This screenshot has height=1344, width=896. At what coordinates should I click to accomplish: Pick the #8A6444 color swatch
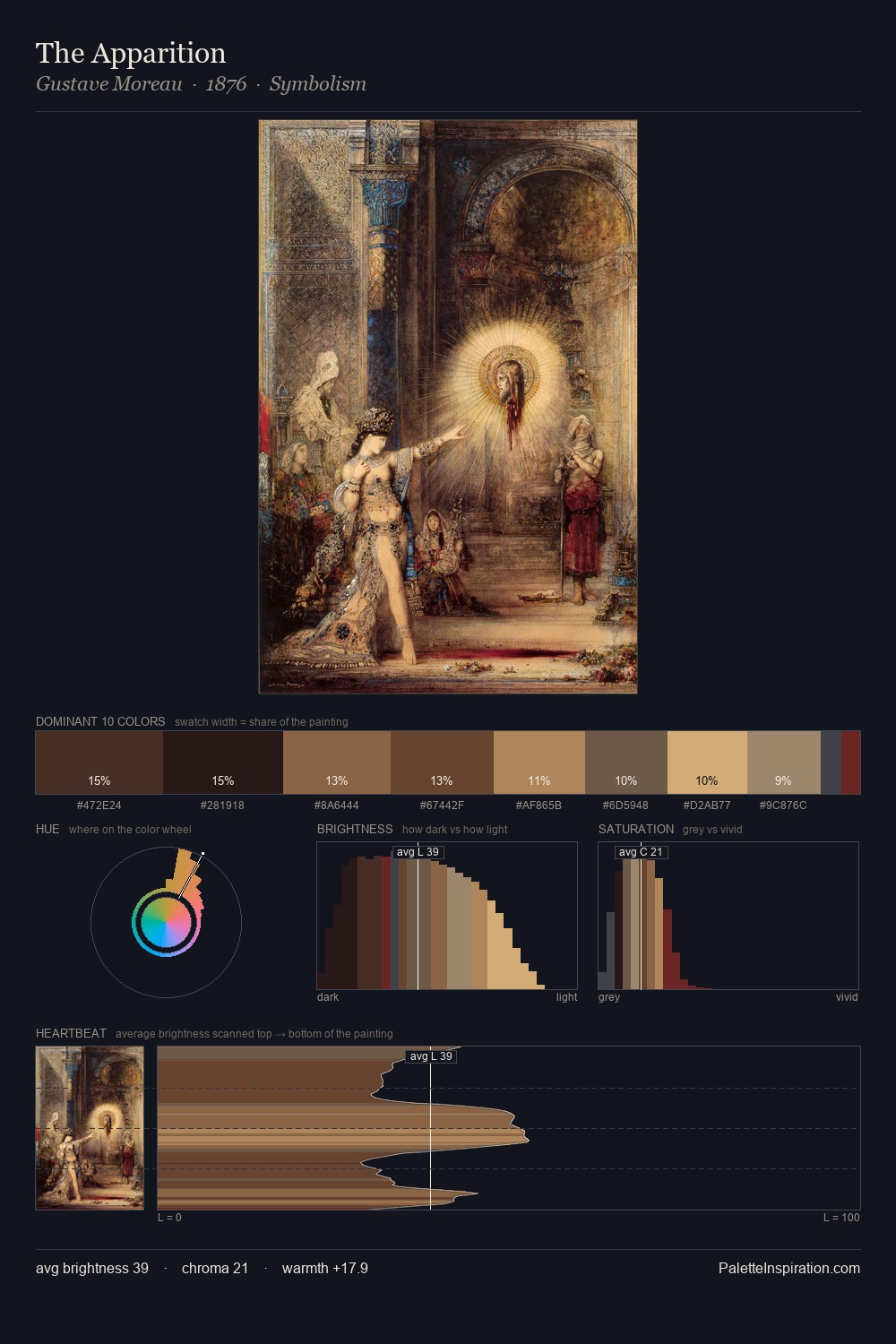pyautogui.click(x=337, y=762)
